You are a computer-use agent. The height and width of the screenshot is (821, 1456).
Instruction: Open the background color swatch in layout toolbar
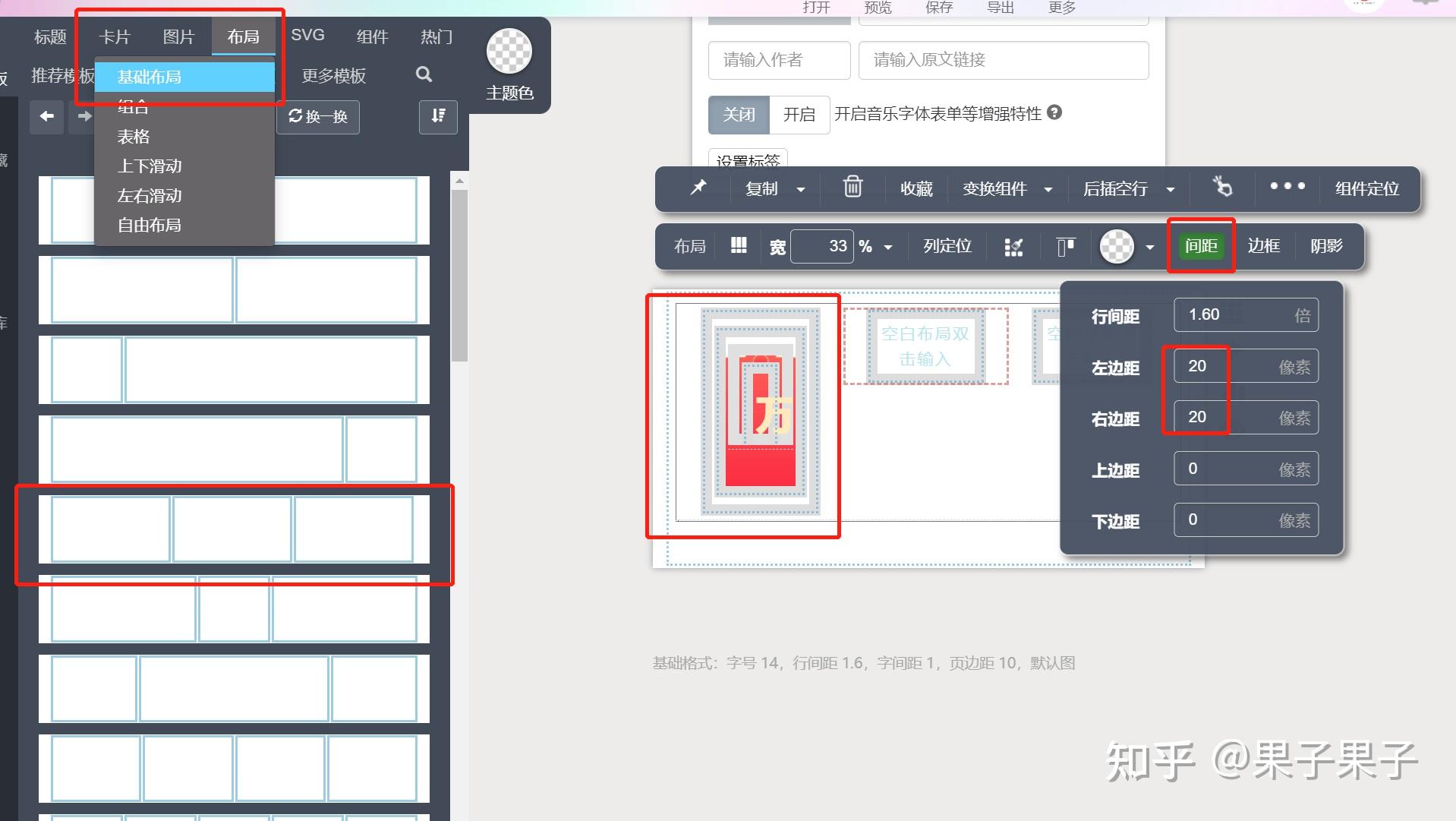(1116, 247)
